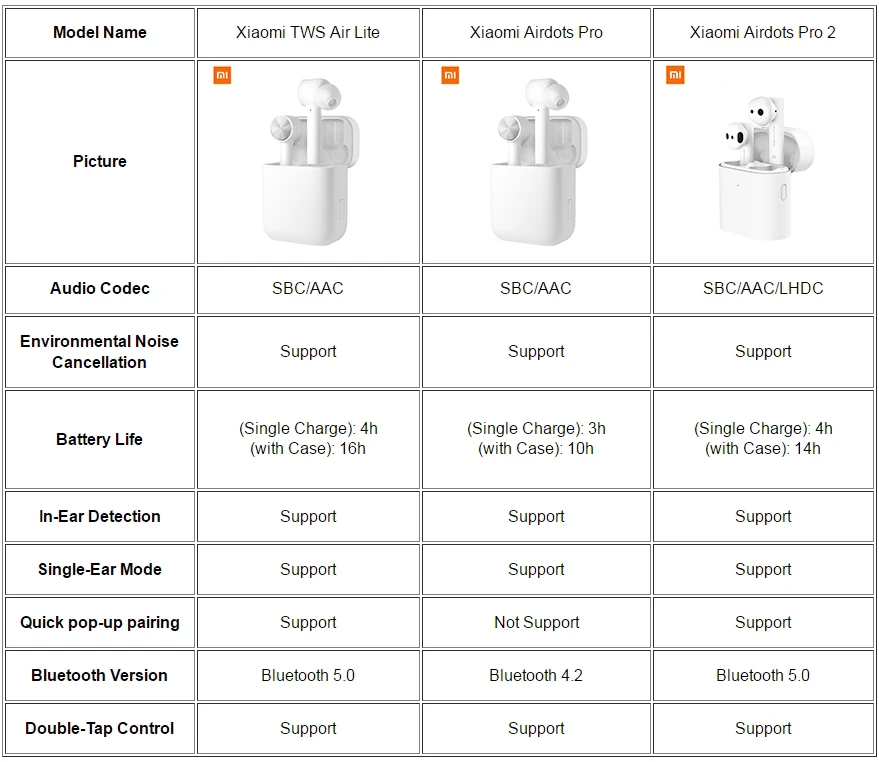Select the Xiaomi Airdots Pro 2 column header
Image resolution: width=879 pixels, height=762 pixels.
click(x=763, y=32)
